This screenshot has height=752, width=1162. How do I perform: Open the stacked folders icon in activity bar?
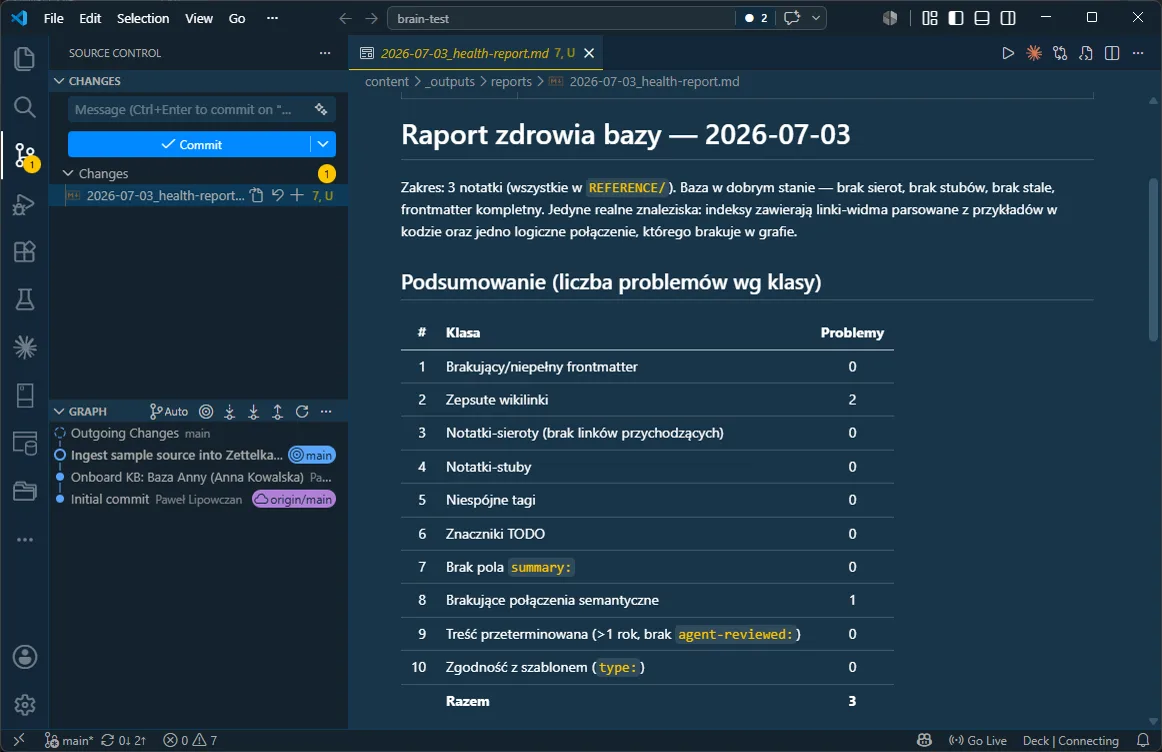tap(24, 490)
